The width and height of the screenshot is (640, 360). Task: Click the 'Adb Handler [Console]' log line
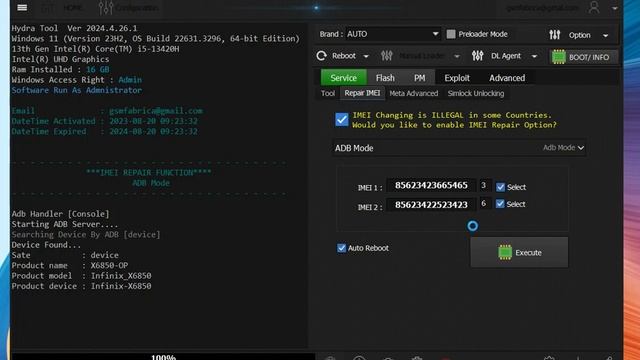tap(60, 214)
